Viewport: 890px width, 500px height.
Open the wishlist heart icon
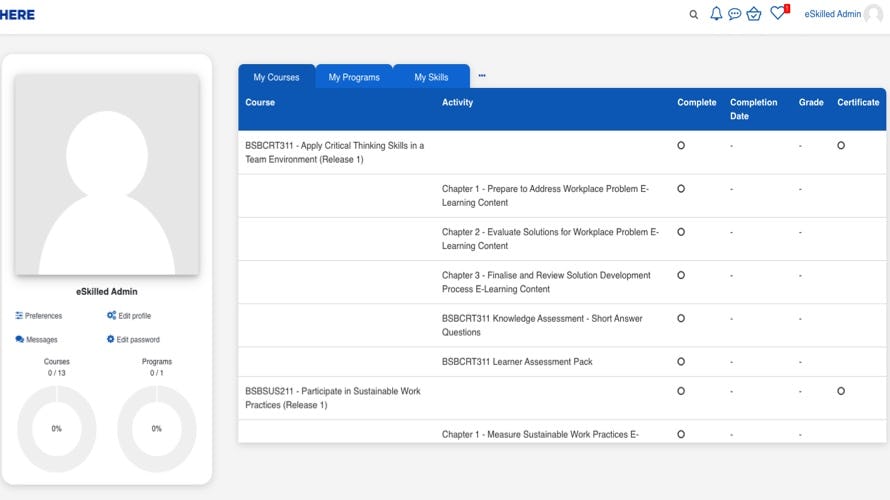click(778, 12)
